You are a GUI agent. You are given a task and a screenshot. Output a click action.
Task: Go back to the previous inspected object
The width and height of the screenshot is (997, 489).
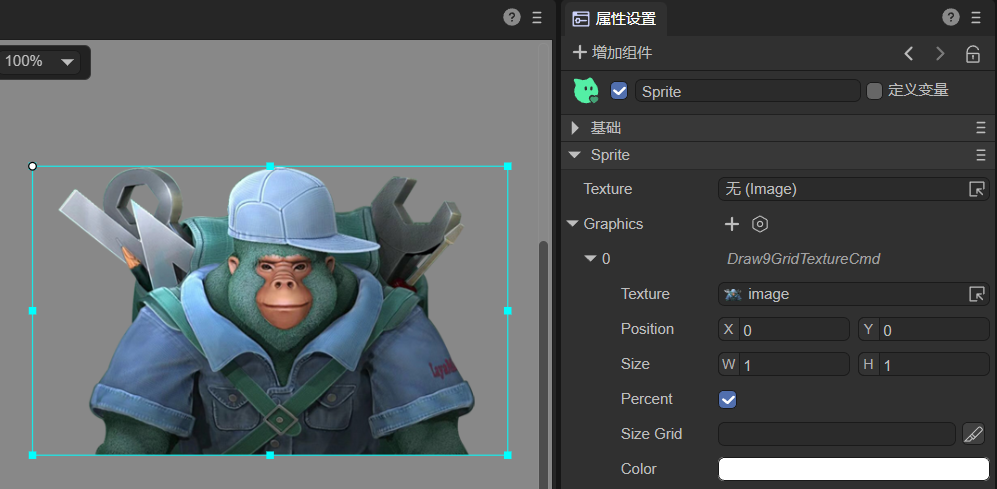point(909,53)
